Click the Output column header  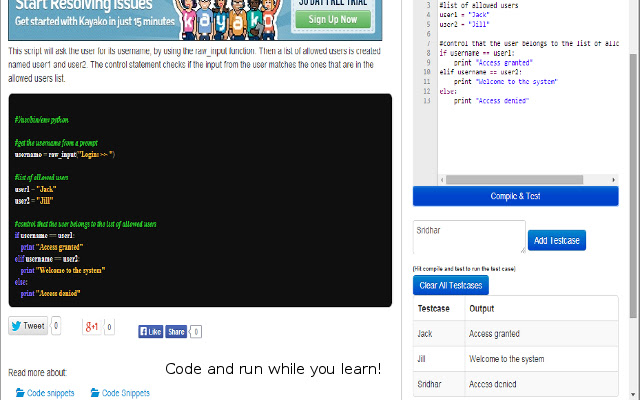click(541, 309)
